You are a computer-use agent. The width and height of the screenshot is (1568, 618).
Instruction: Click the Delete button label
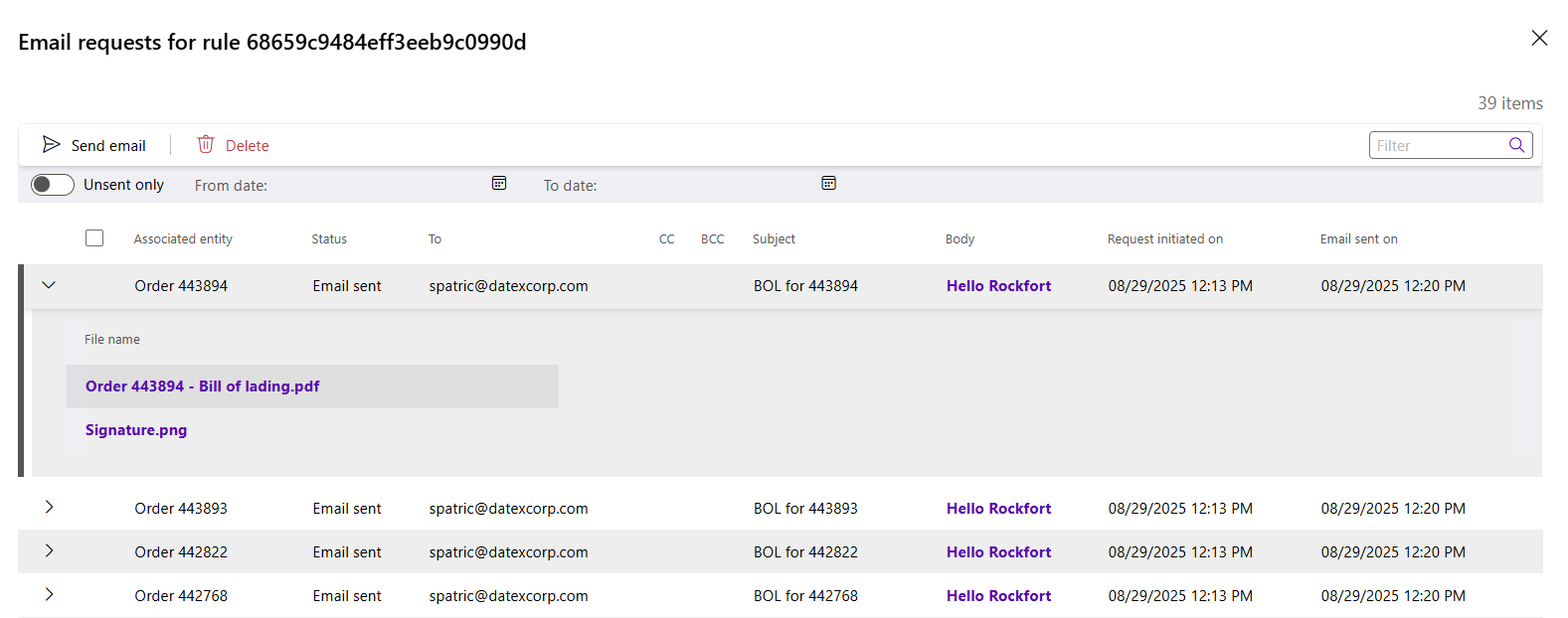pos(248,146)
